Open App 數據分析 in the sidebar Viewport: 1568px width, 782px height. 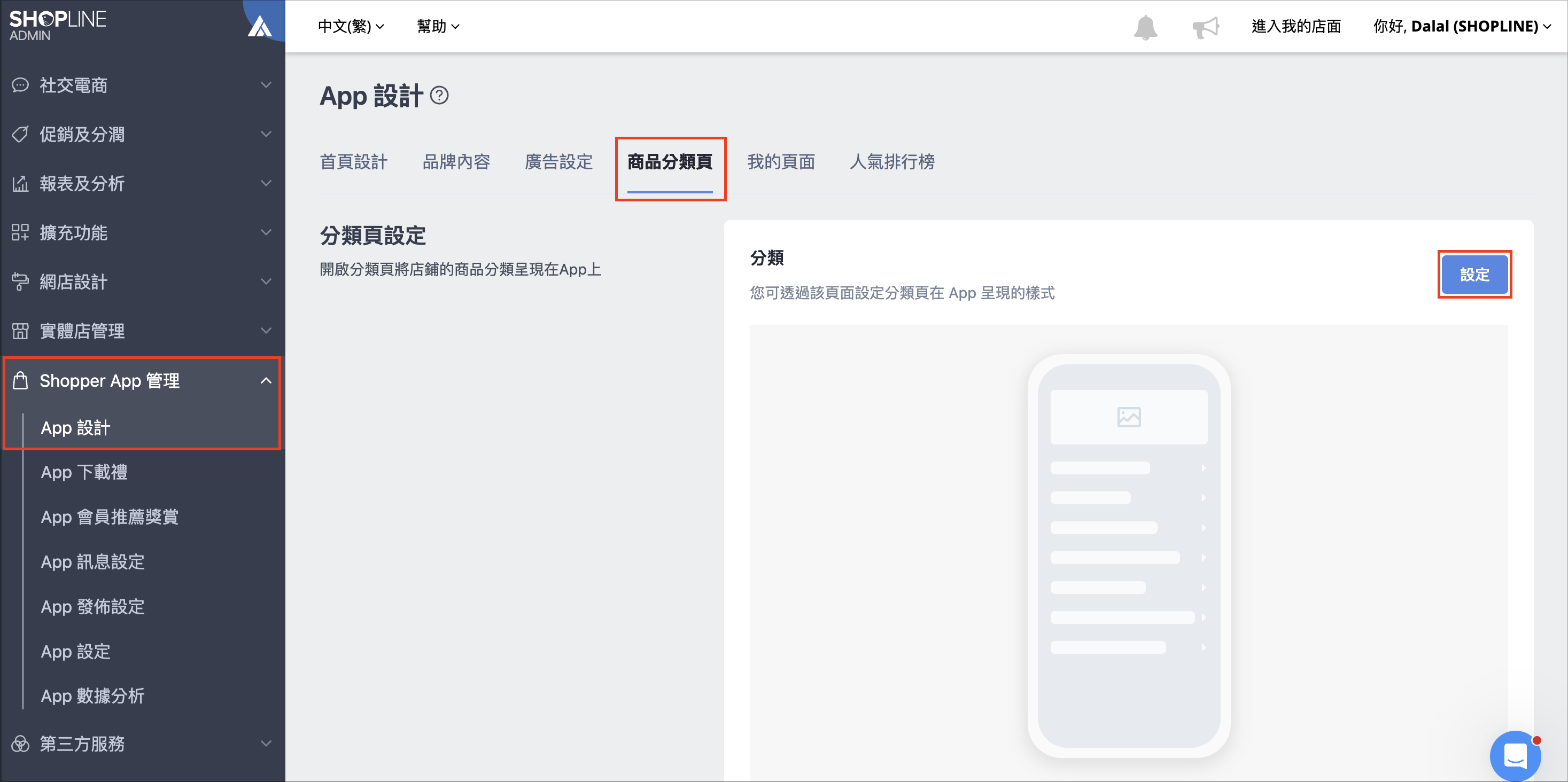pyautogui.click(x=92, y=696)
